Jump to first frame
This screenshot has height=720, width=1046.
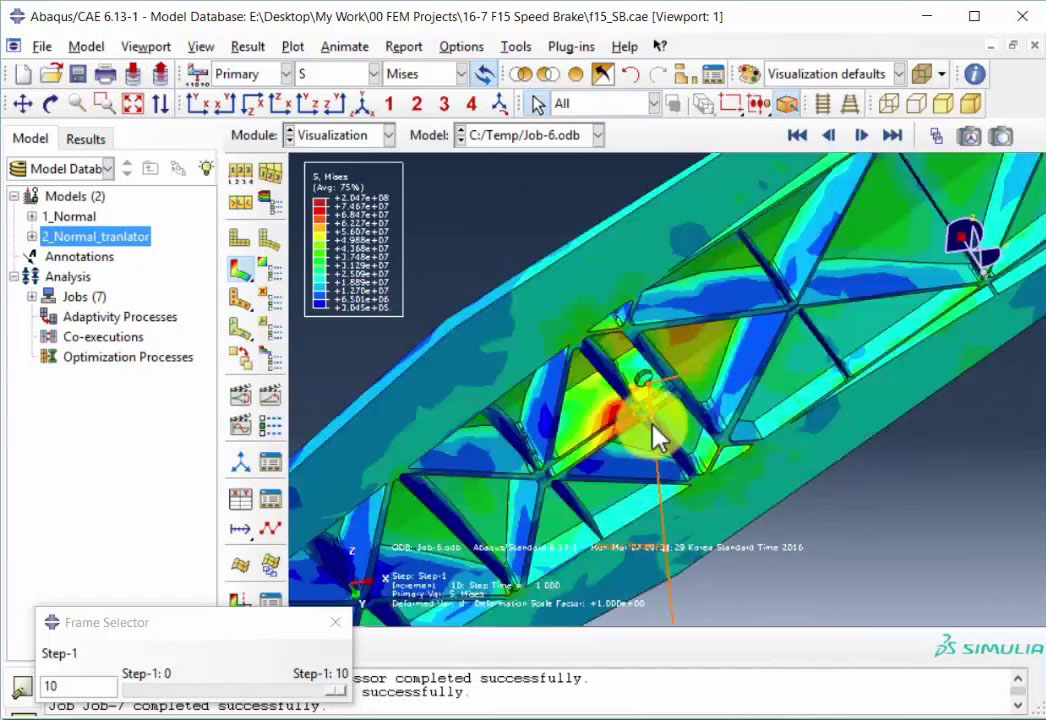(x=797, y=135)
